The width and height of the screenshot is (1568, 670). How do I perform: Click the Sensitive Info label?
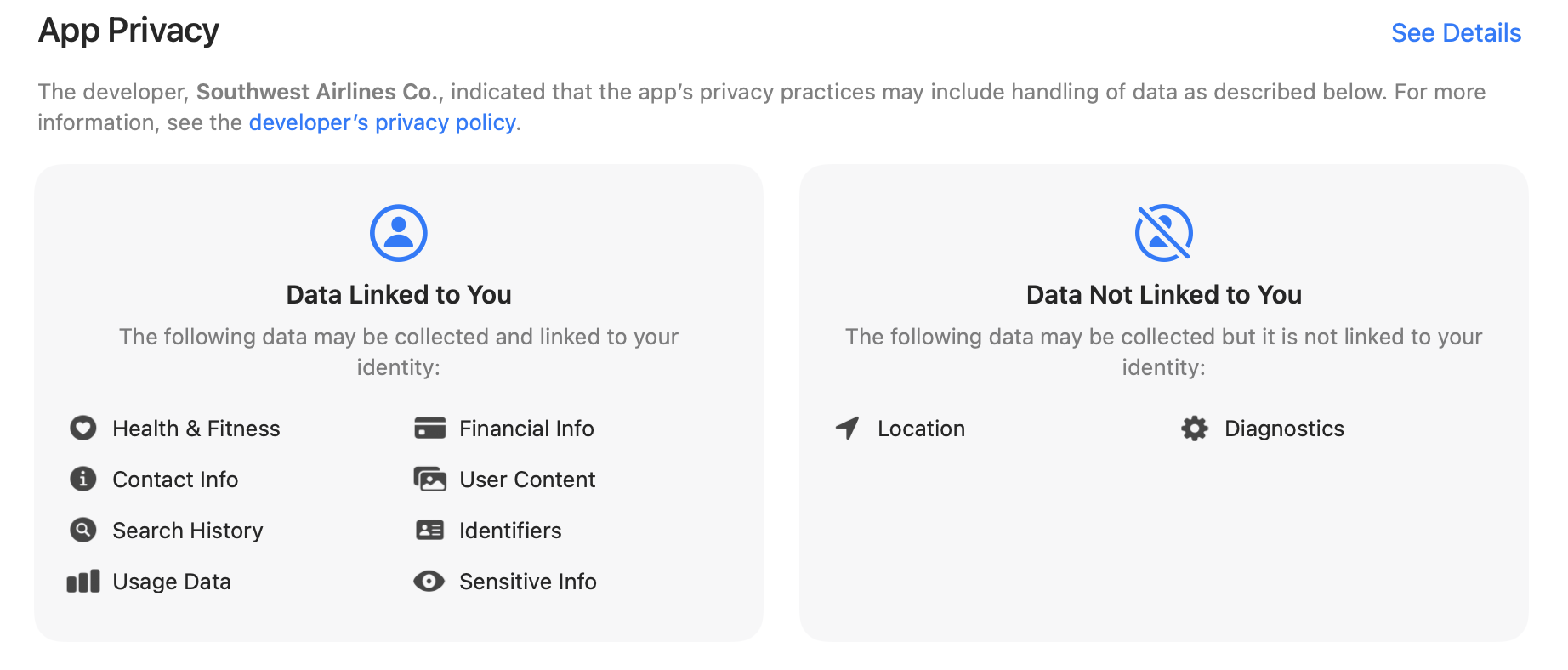(528, 582)
